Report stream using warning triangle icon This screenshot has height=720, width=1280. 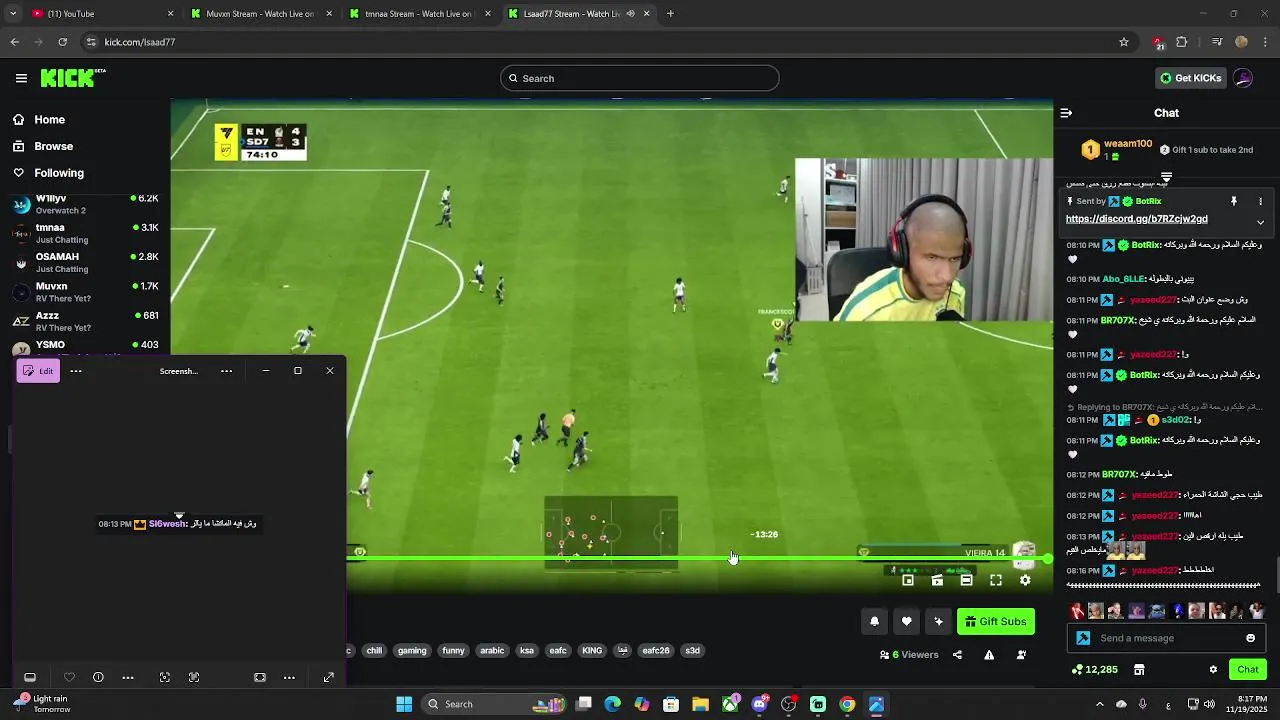click(x=989, y=655)
